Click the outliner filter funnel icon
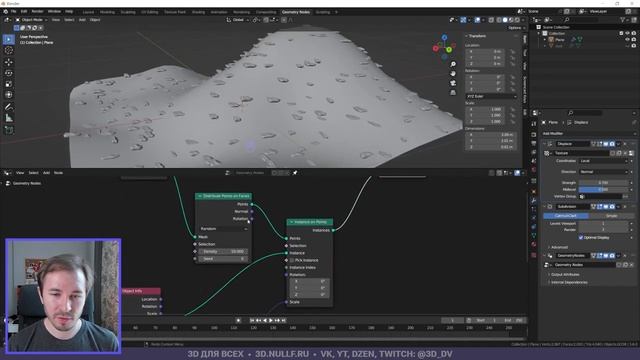This screenshot has width=640, height=360. (x=623, y=20)
